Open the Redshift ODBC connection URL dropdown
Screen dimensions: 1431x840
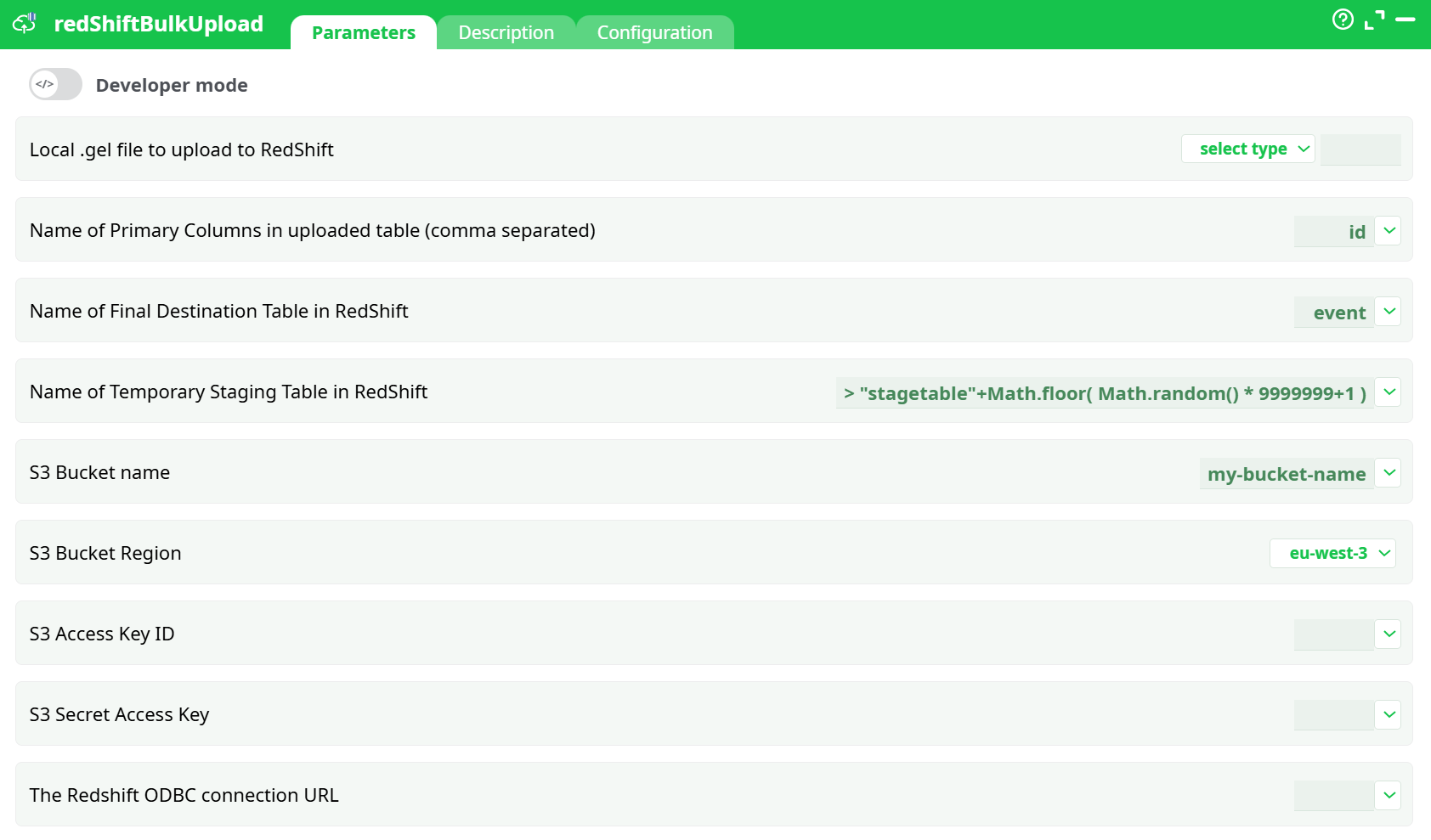tap(1389, 795)
